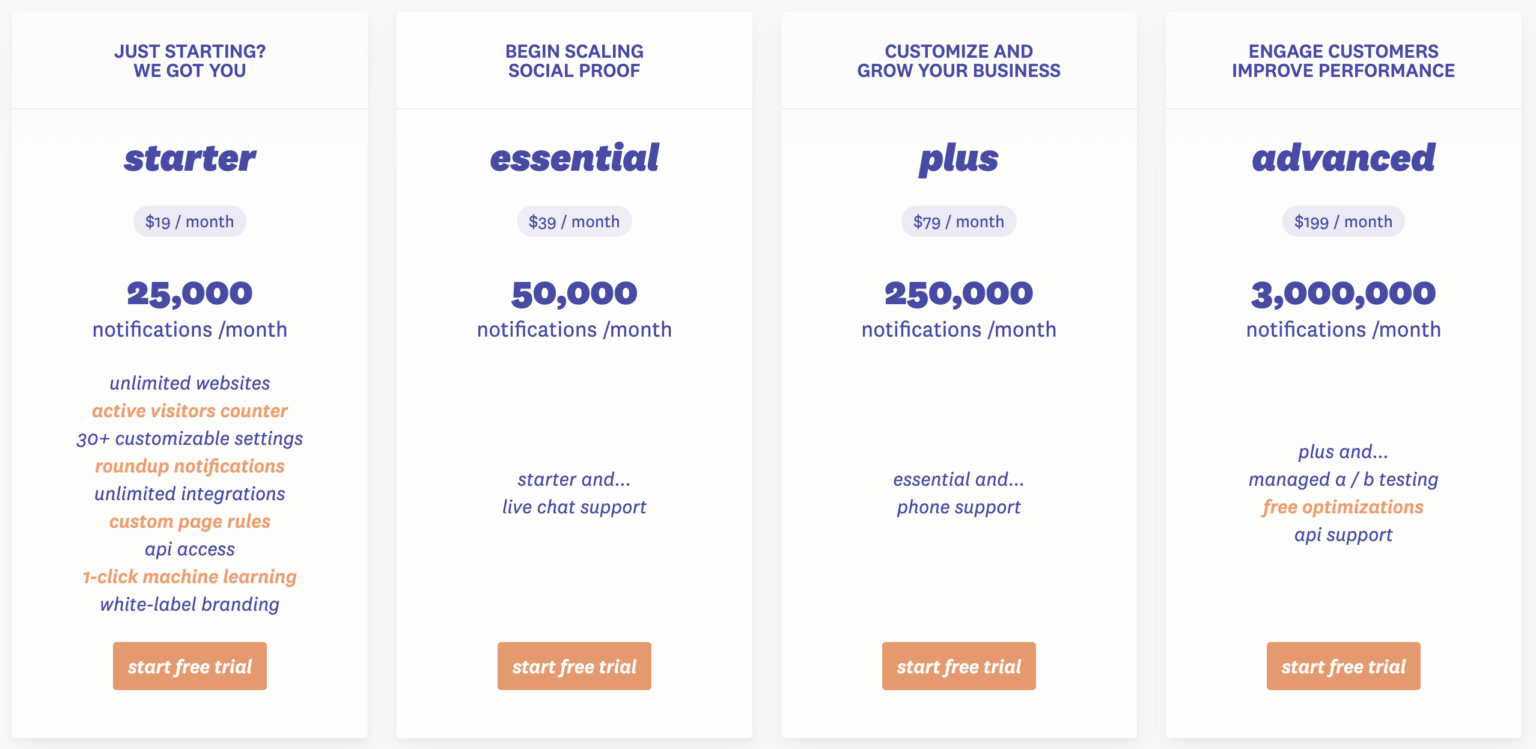The width and height of the screenshot is (1536, 749).
Task: Click the "free optimizations" highlighted link
Action: pyautogui.click(x=1343, y=507)
